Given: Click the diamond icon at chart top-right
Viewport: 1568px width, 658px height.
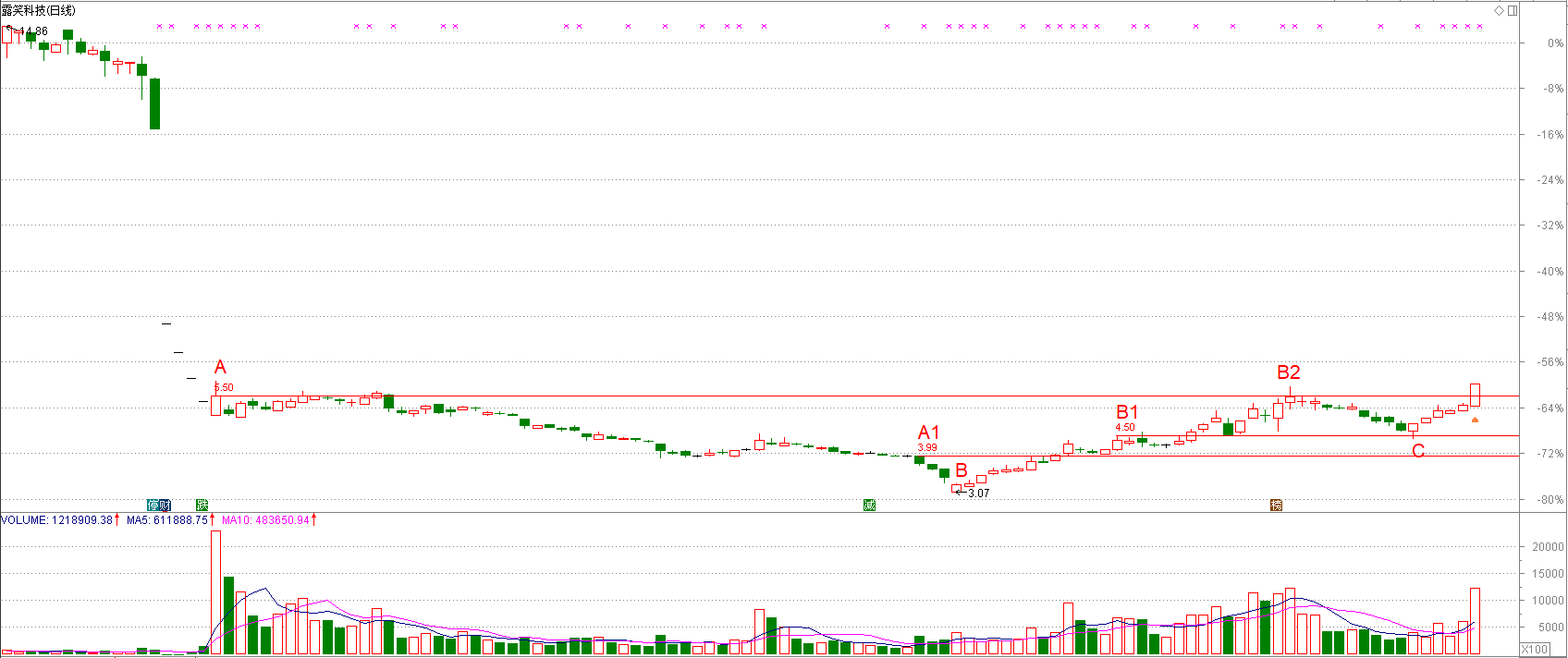Looking at the screenshot, I should pos(1500,10).
